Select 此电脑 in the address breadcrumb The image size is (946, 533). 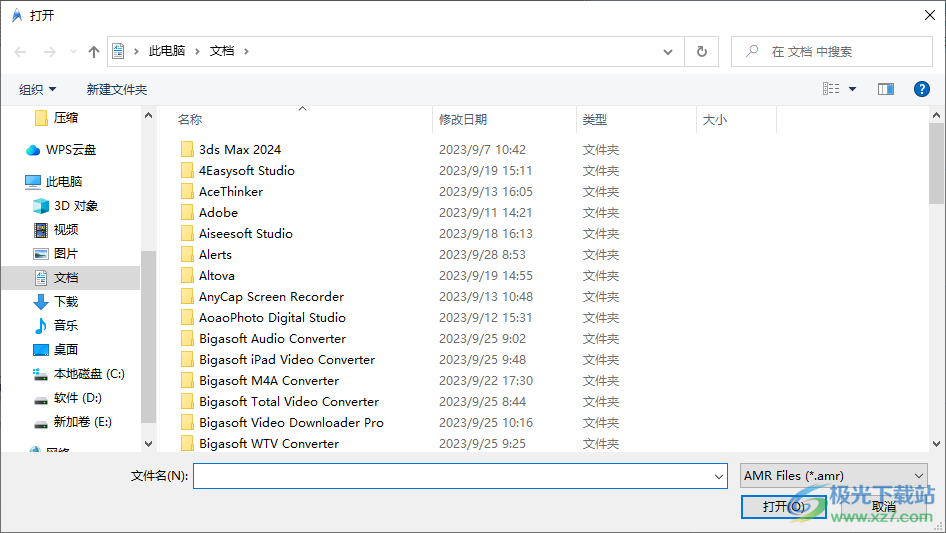(x=167, y=51)
